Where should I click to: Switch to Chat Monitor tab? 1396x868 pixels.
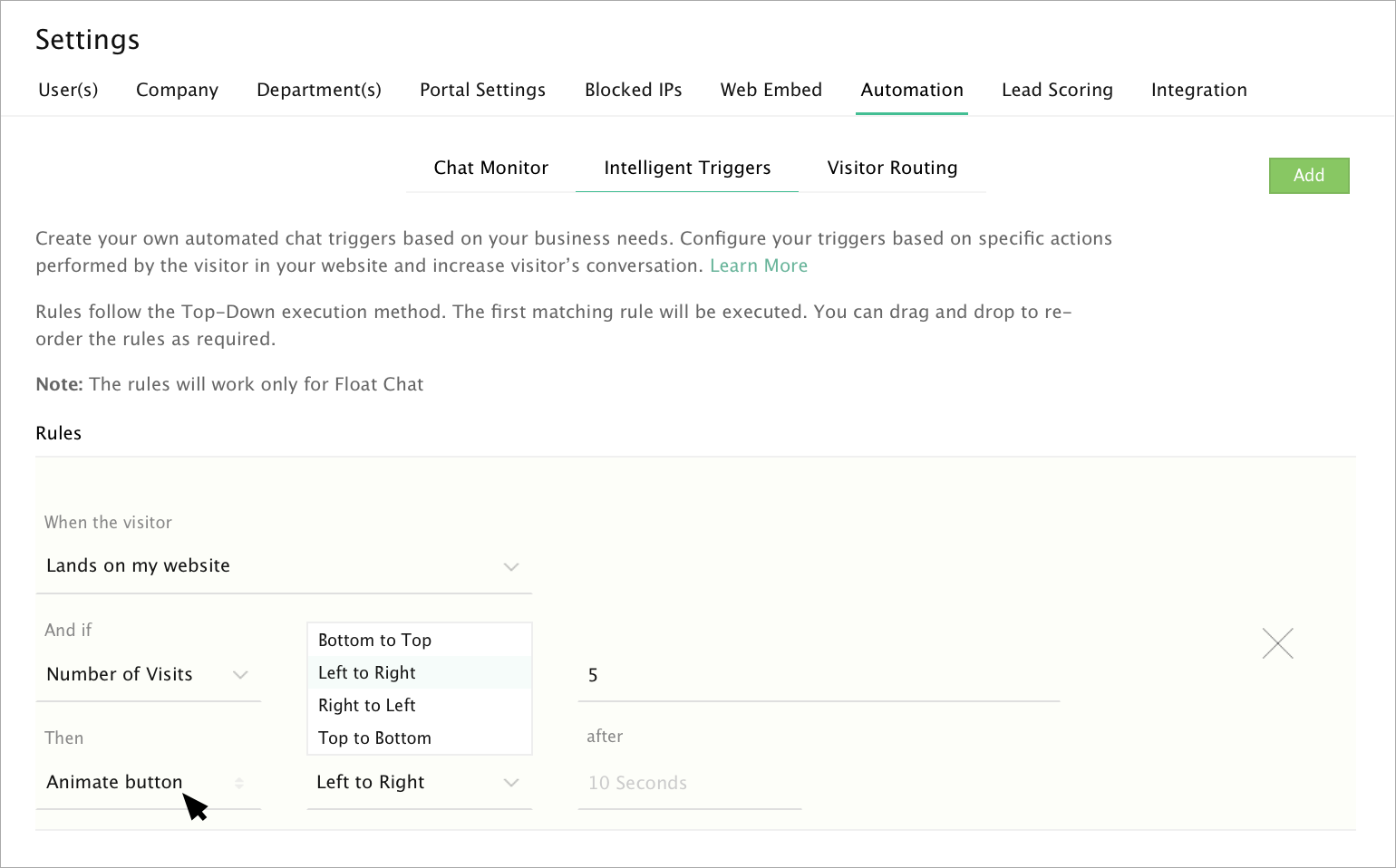click(x=490, y=168)
